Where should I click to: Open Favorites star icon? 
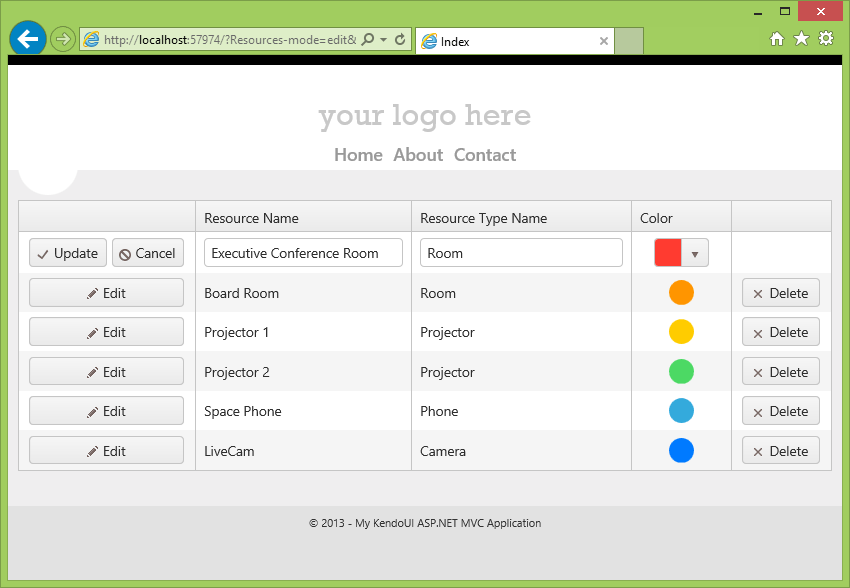coord(801,38)
